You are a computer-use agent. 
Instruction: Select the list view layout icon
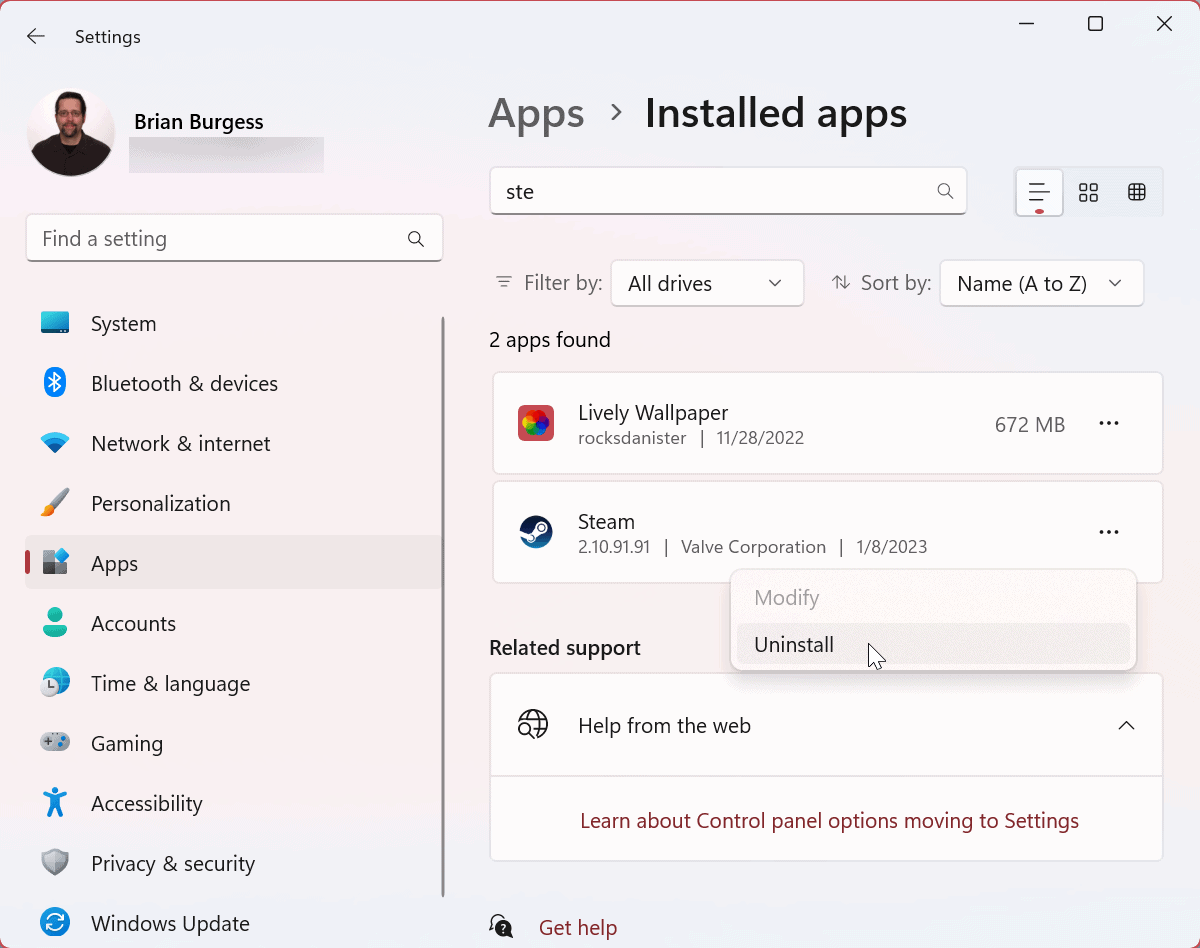(x=1038, y=192)
